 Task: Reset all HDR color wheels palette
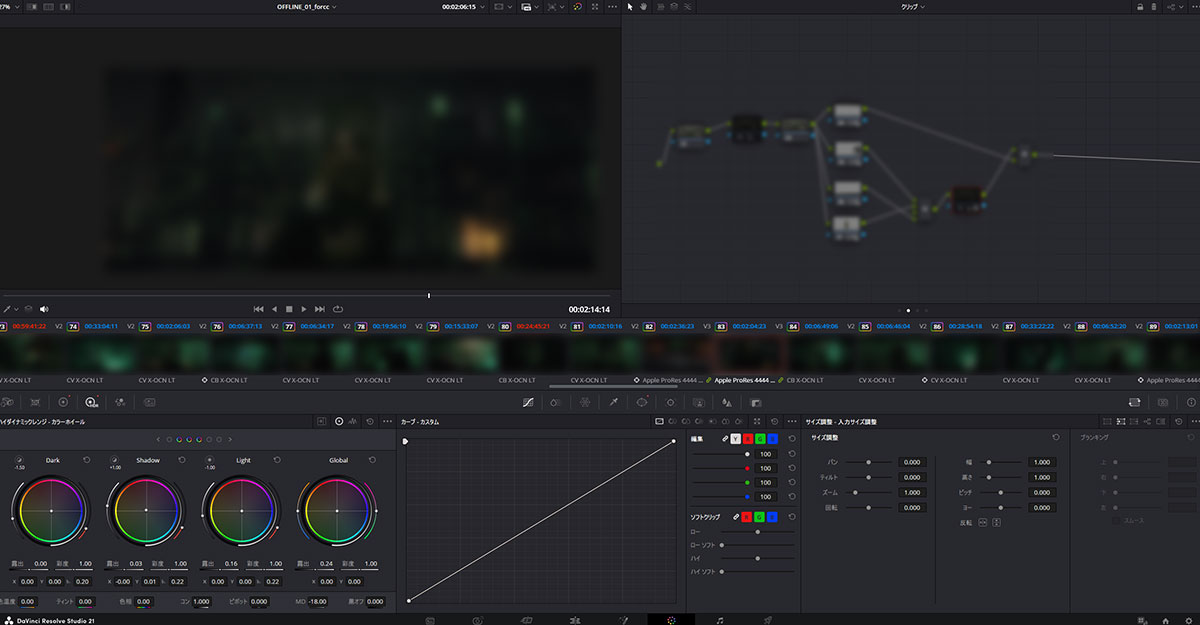coord(370,422)
